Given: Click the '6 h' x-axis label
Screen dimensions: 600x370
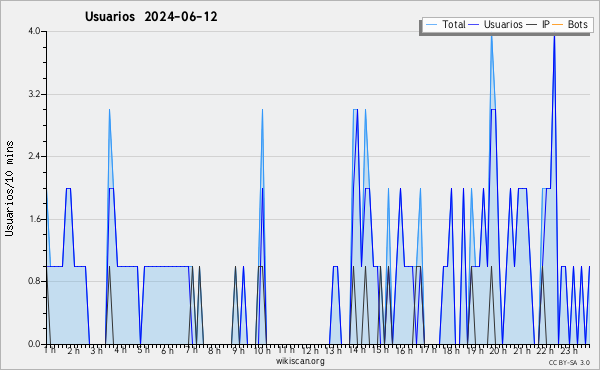Looking at the screenshot, I should point(167,350).
